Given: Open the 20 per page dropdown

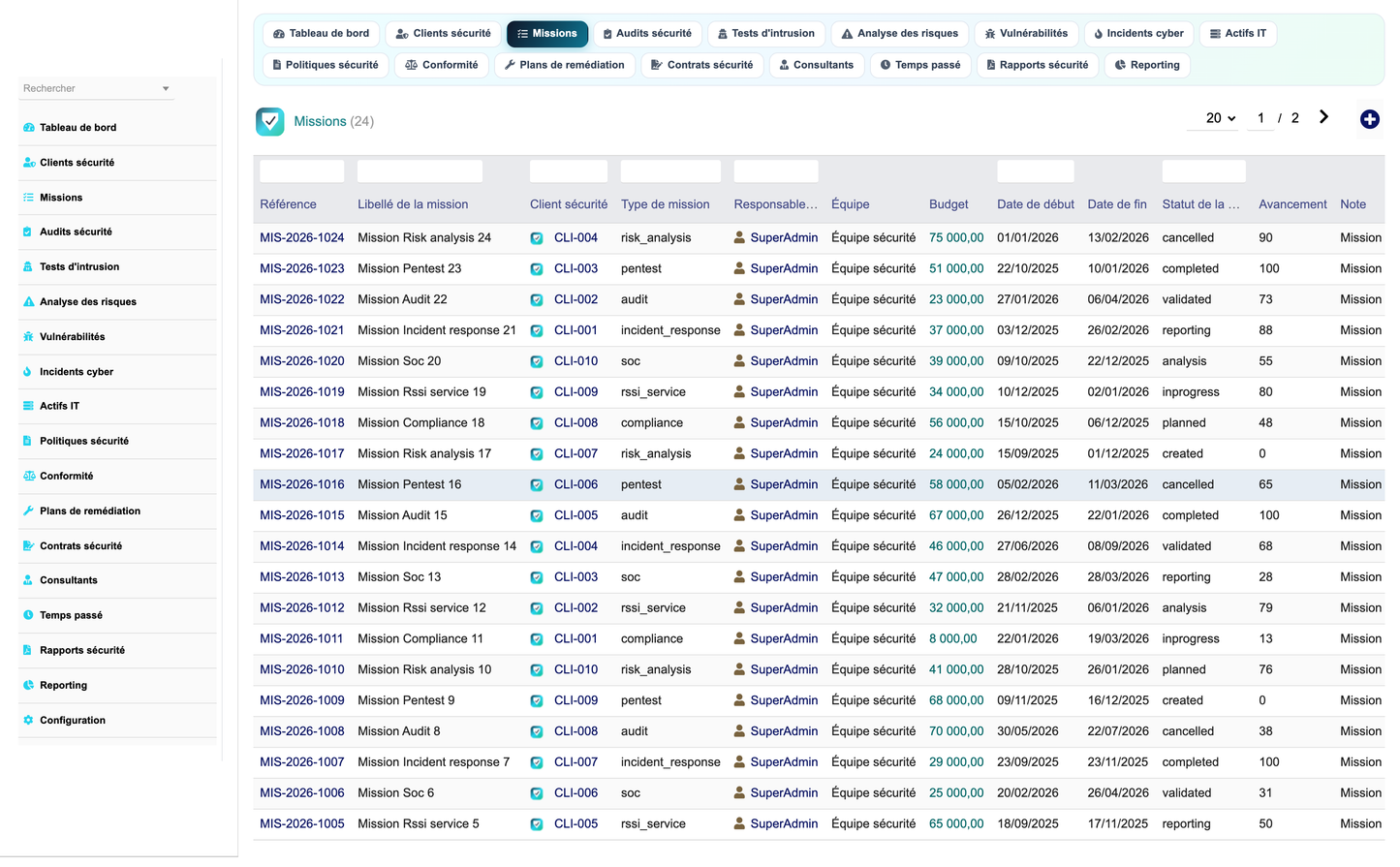Looking at the screenshot, I should [1221, 118].
